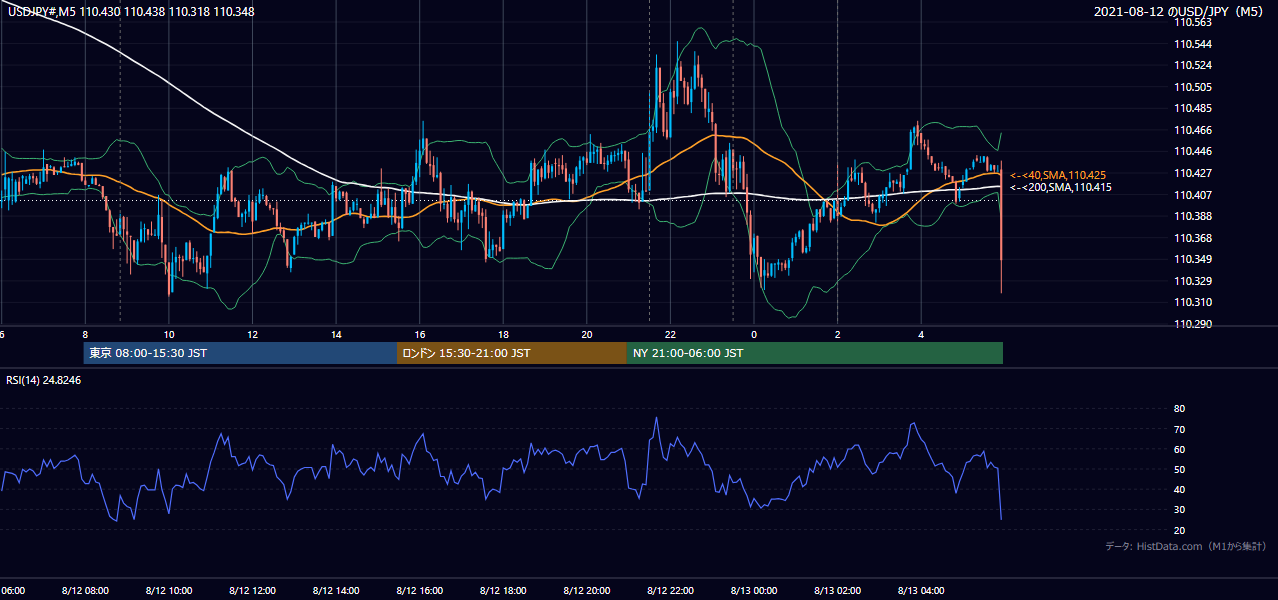
Task: Click the orange 40 SMA label 110.425
Action: [1058, 175]
